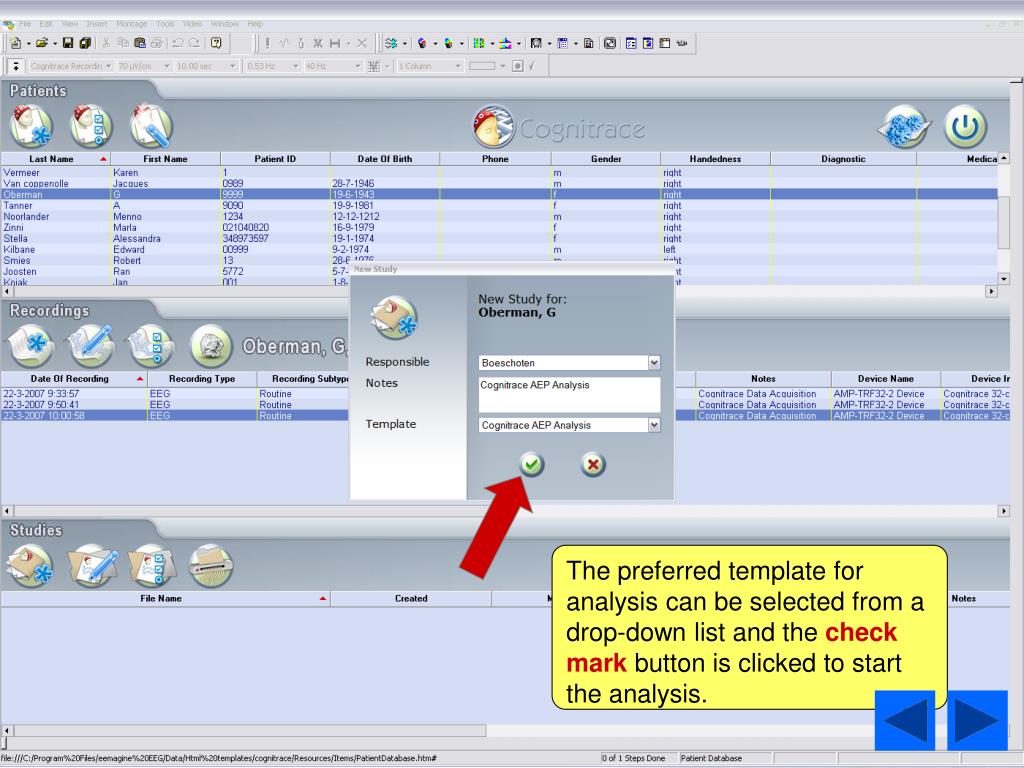Screen dimensions: 1024x768
Task: Open recording properties checklist icon
Action: coord(151,346)
